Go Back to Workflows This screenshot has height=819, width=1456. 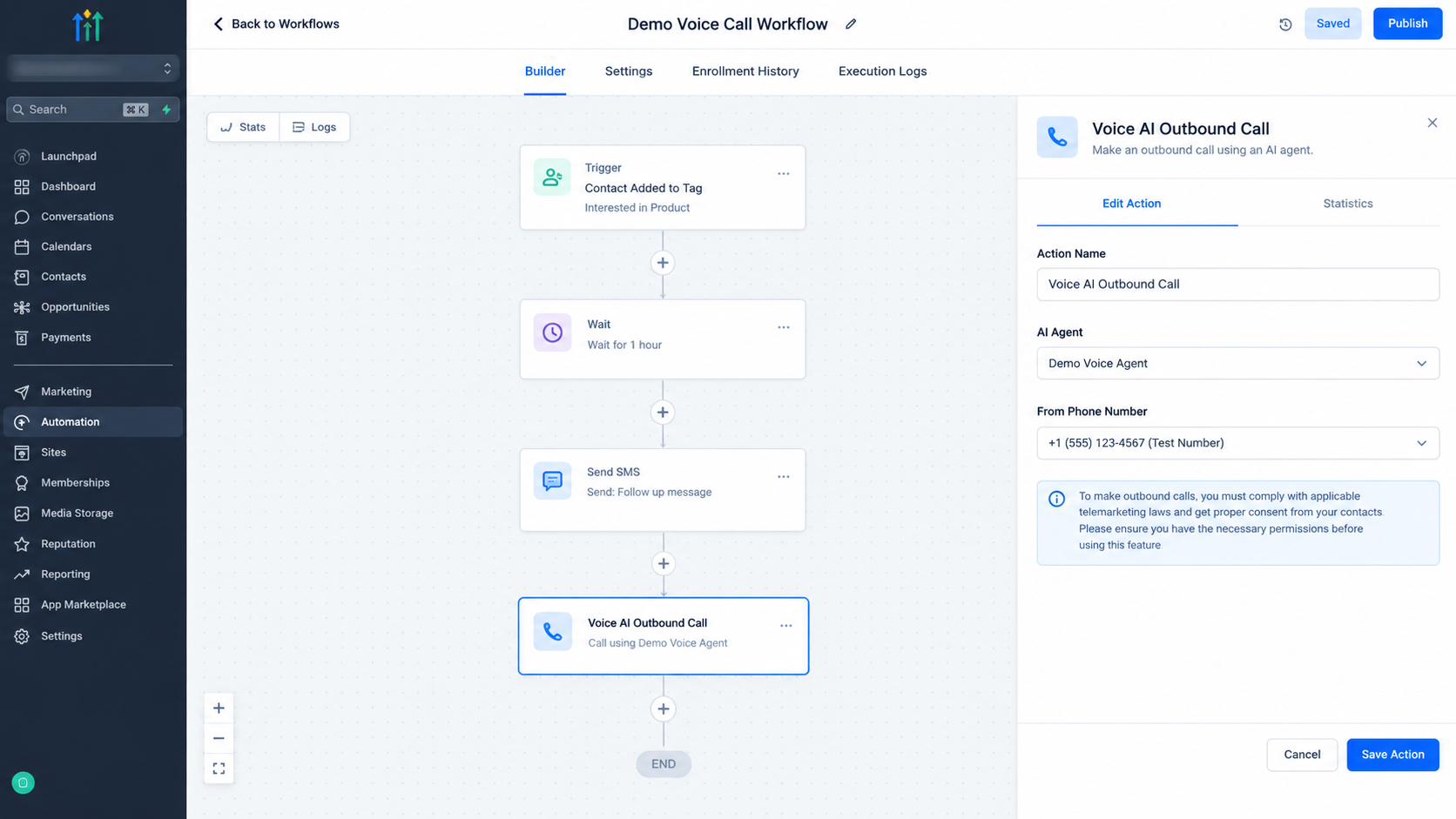point(276,24)
